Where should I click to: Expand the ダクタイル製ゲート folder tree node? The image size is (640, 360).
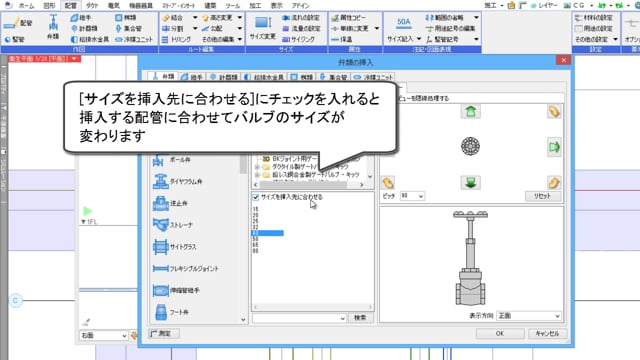pyautogui.click(x=257, y=167)
